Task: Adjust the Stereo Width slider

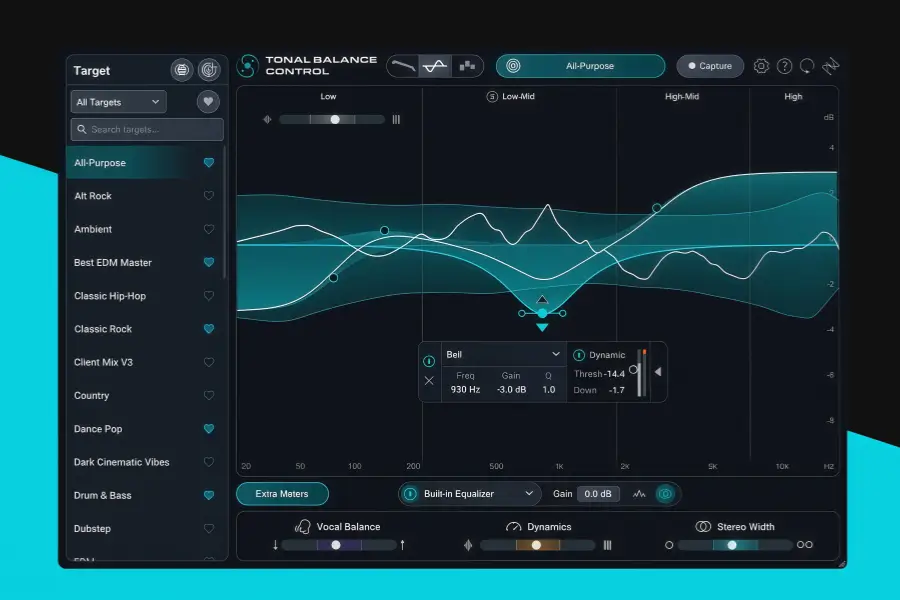Action: click(x=733, y=545)
